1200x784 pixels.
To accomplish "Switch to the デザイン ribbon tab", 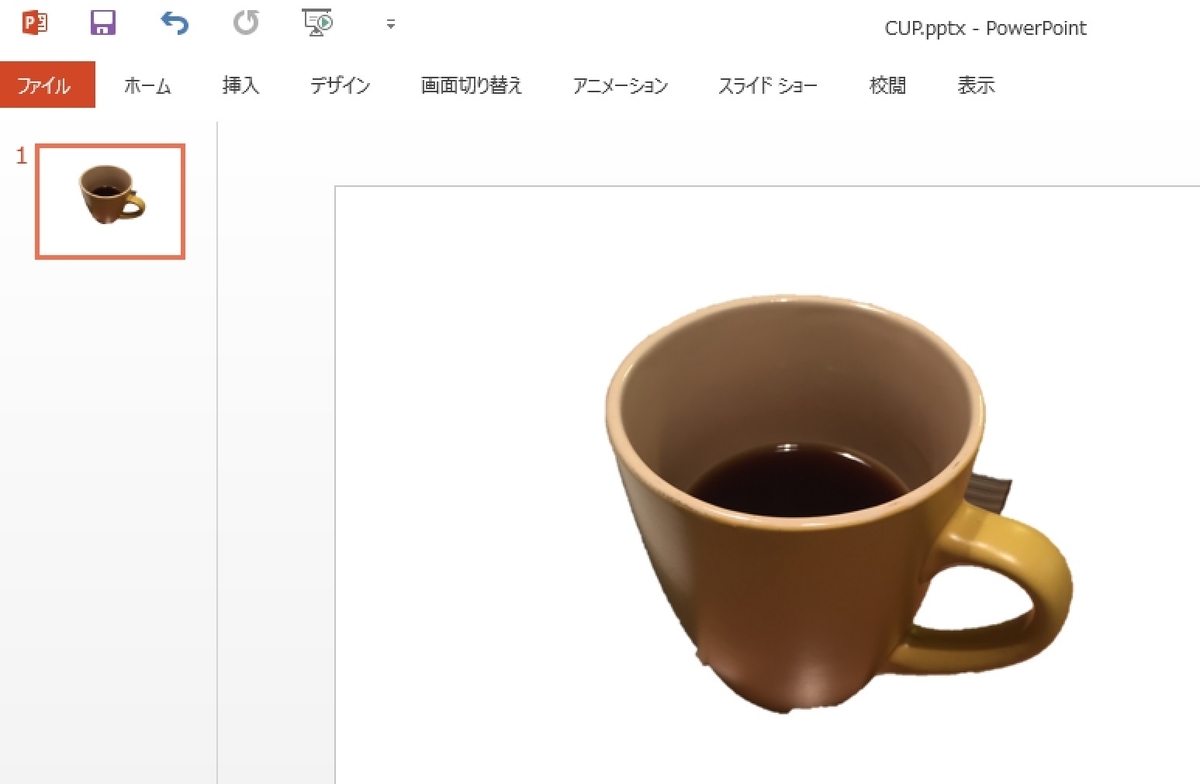I will pyautogui.click(x=340, y=86).
